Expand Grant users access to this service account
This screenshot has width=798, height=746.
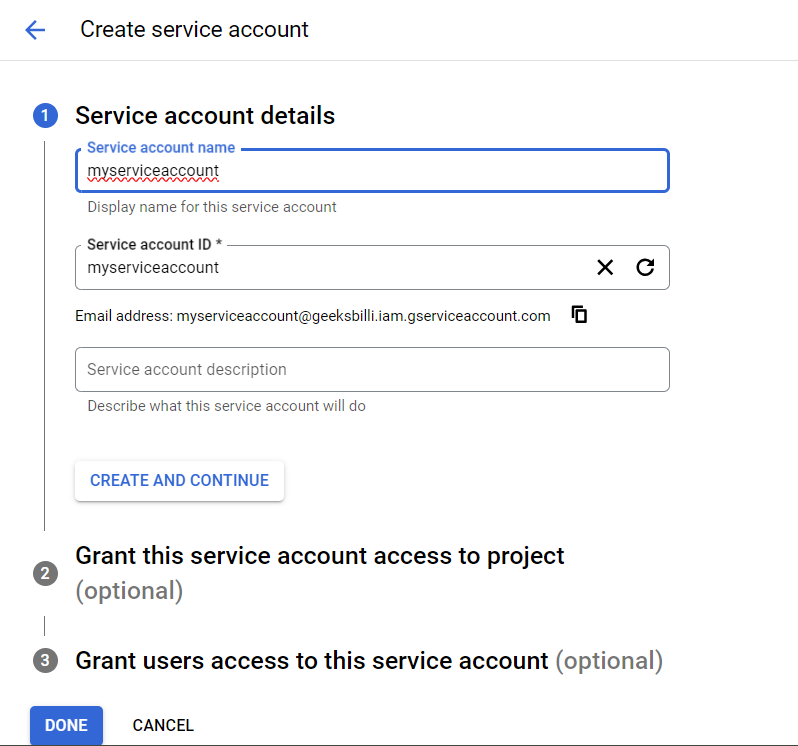point(312,660)
